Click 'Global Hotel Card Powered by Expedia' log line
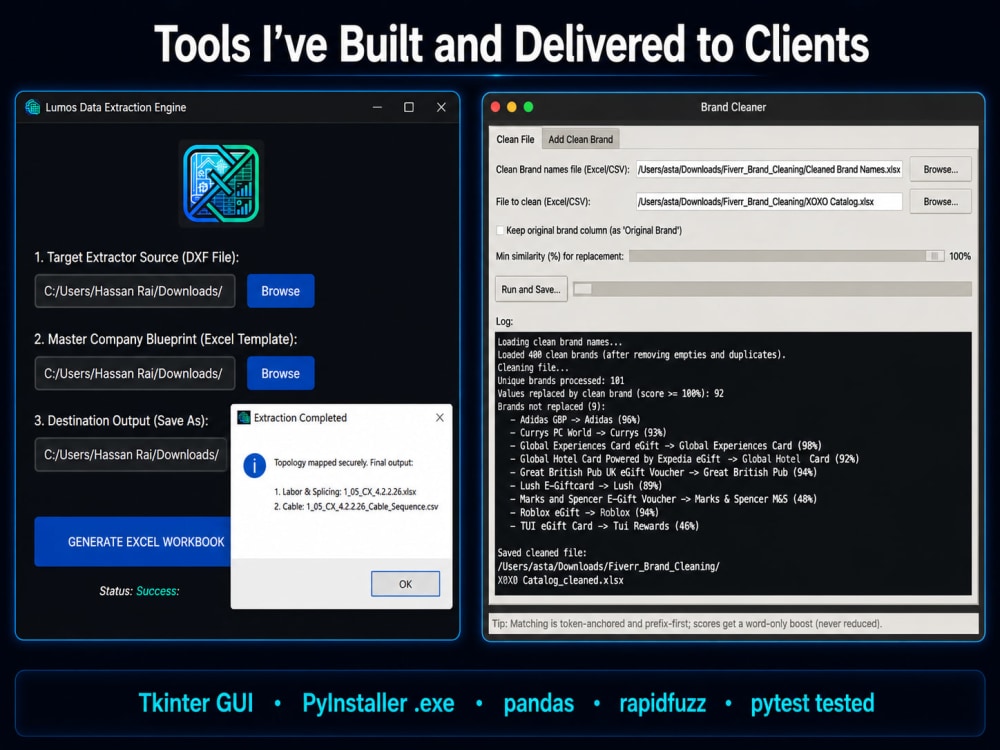The height and width of the screenshot is (750, 1000). 684,459
